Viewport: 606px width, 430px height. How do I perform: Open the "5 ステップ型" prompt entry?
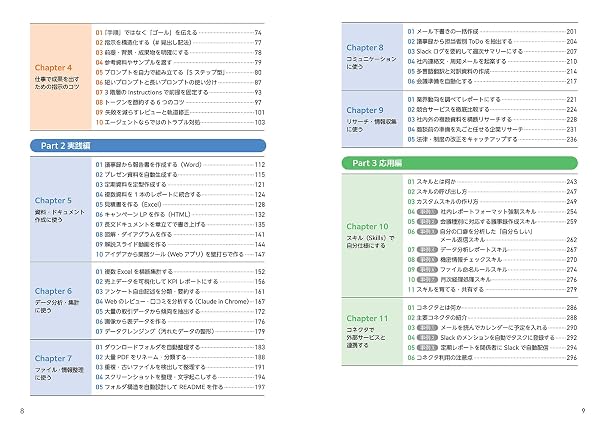click(179, 72)
